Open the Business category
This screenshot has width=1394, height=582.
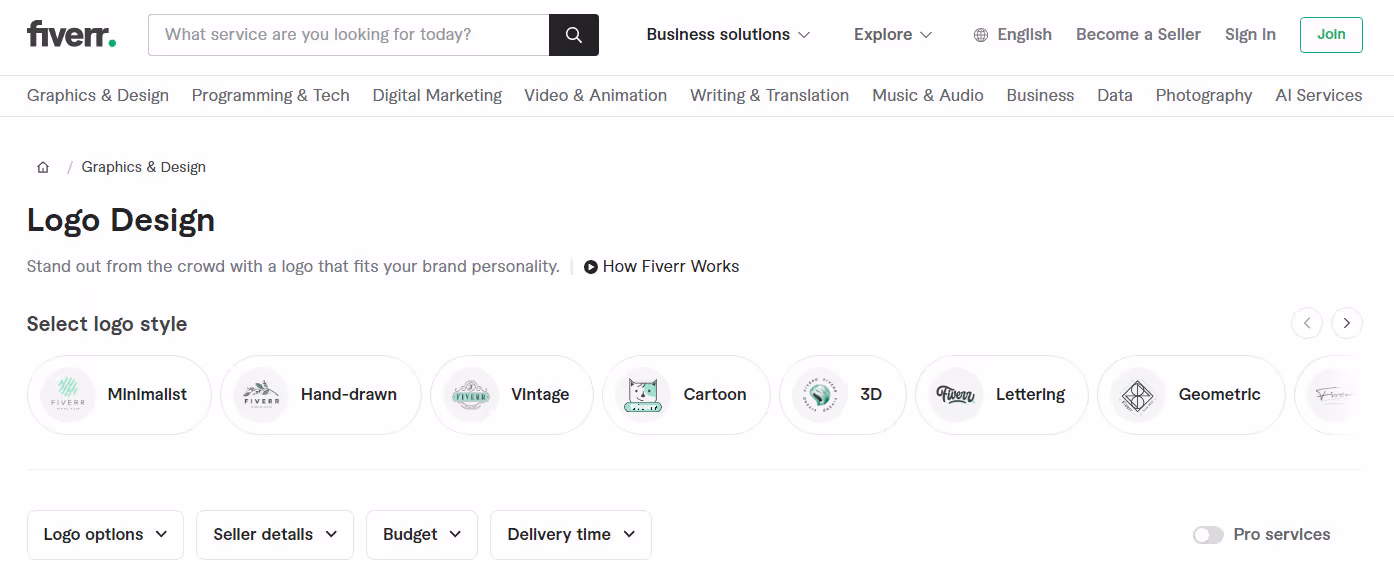[1040, 96]
